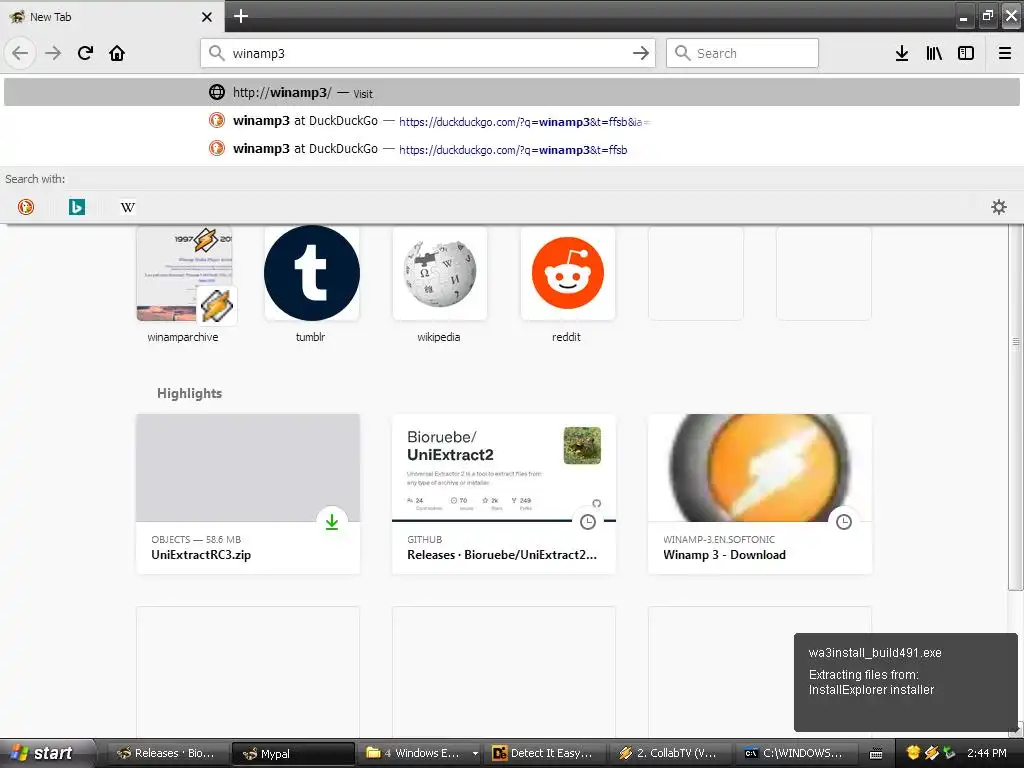Click the on-screen keyboard icon in taskbar
Screen dimensions: 1024x768
(876, 754)
